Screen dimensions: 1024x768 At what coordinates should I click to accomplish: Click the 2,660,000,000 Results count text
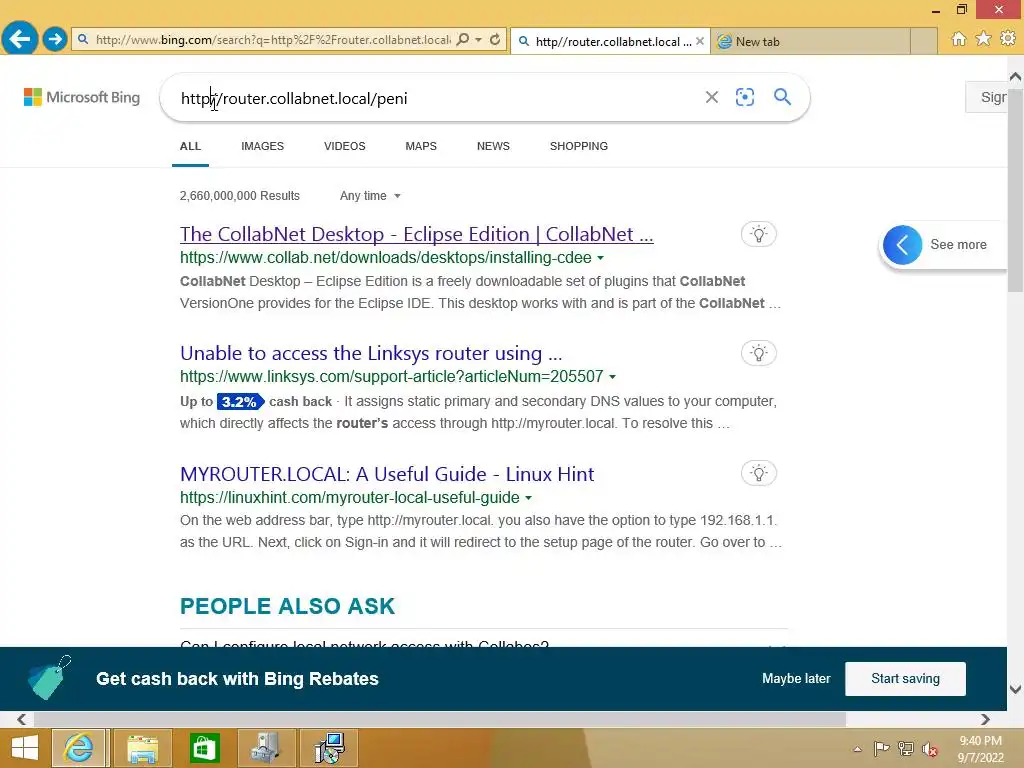(x=240, y=195)
